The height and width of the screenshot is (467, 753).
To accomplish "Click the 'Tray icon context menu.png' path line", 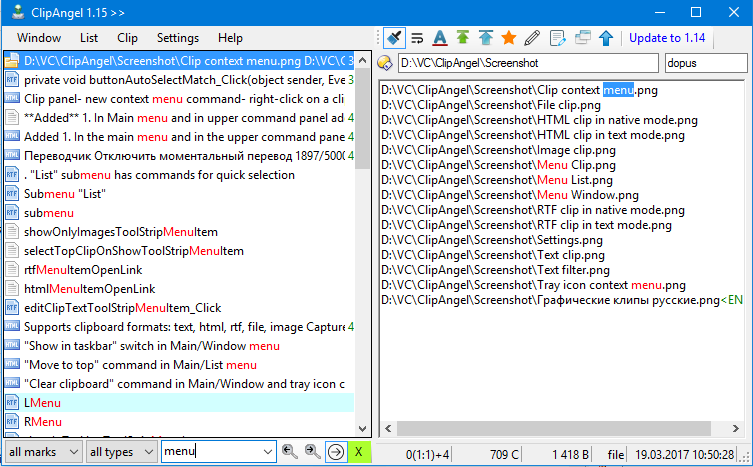I will pos(533,285).
